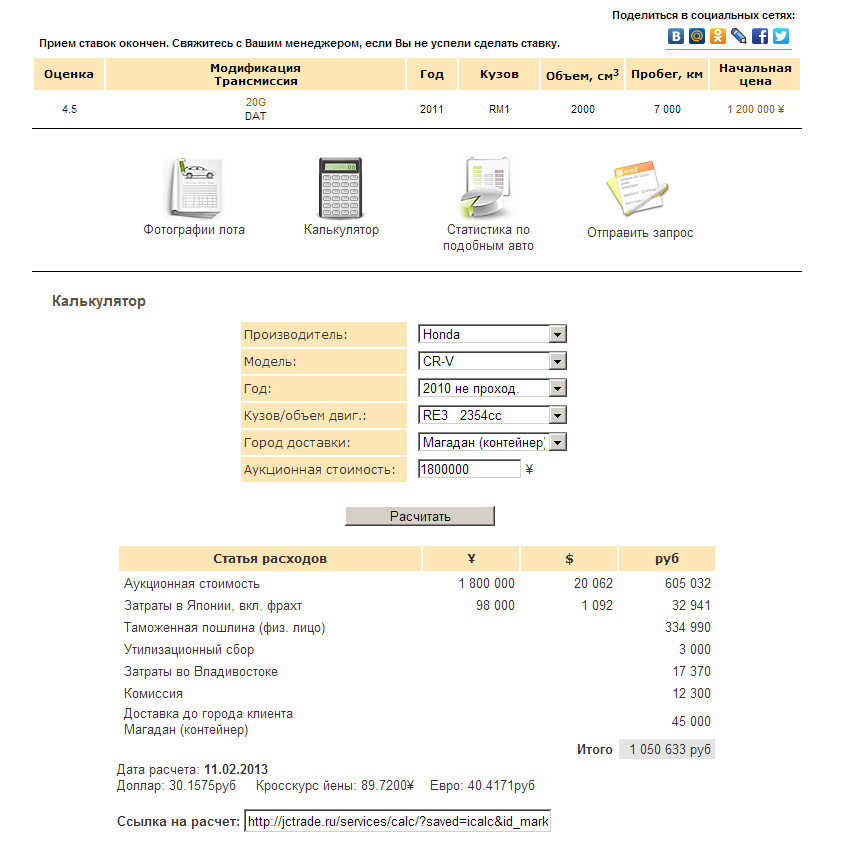The image size is (853, 846).
Task: Open statistics for similar cars icon
Action: (x=488, y=187)
